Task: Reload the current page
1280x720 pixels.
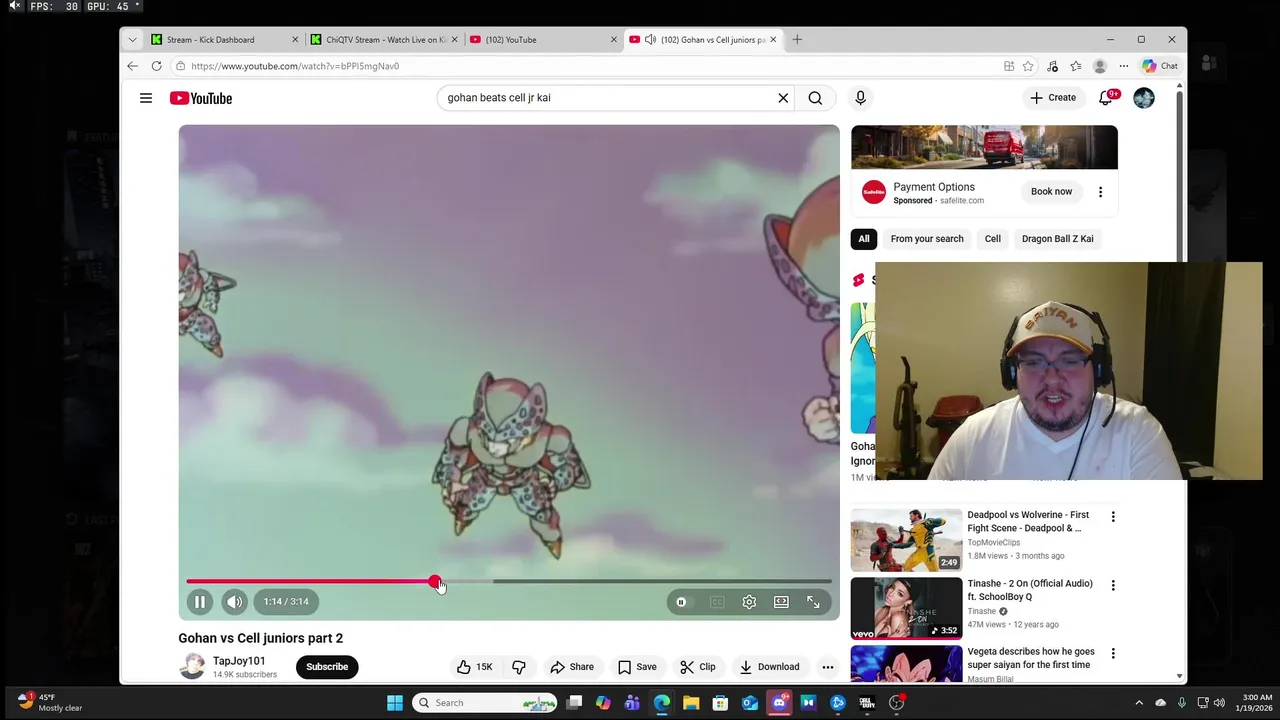Action: 157,66
